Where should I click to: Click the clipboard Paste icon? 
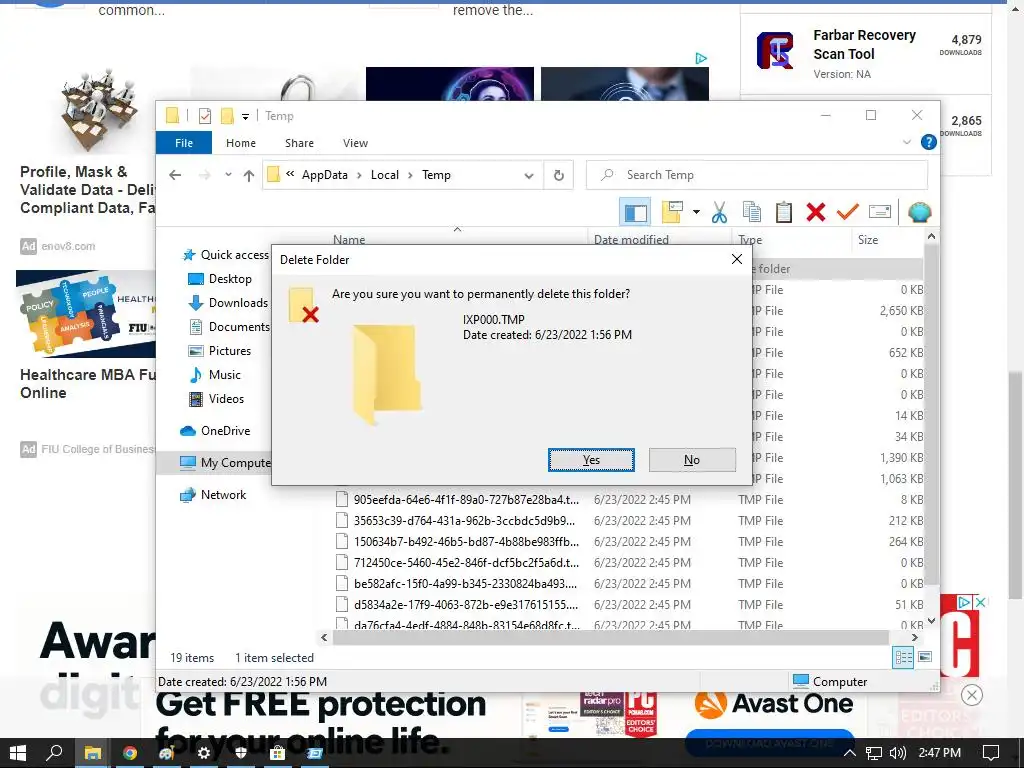[784, 212]
